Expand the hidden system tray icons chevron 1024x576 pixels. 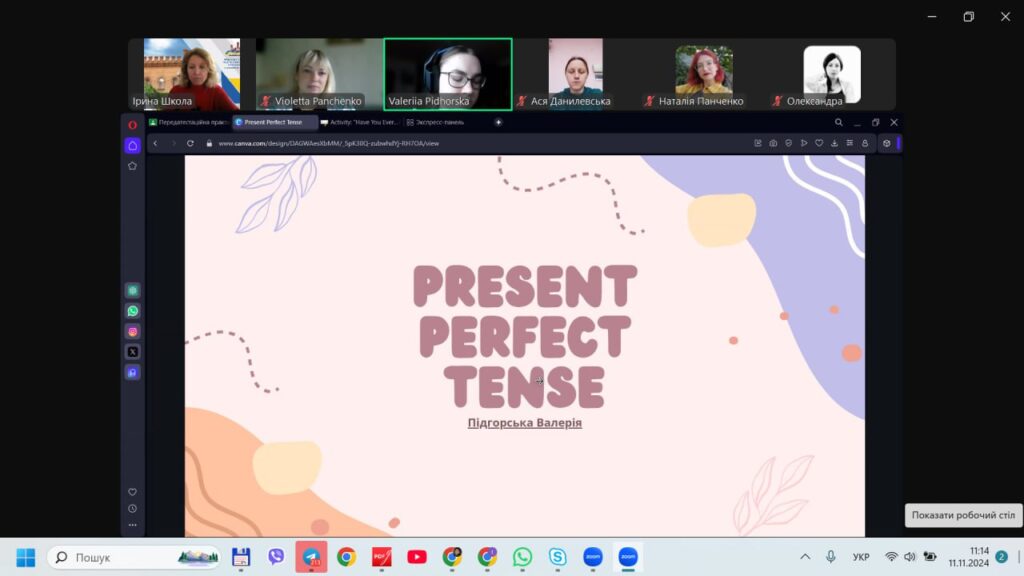pyautogui.click(x=805, y=557)
